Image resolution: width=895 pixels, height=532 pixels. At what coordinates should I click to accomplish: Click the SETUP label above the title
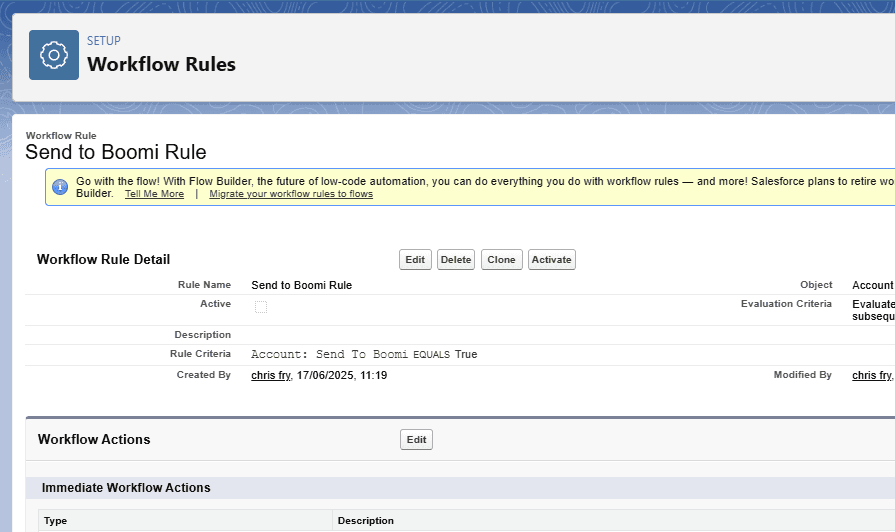point(103,41)
